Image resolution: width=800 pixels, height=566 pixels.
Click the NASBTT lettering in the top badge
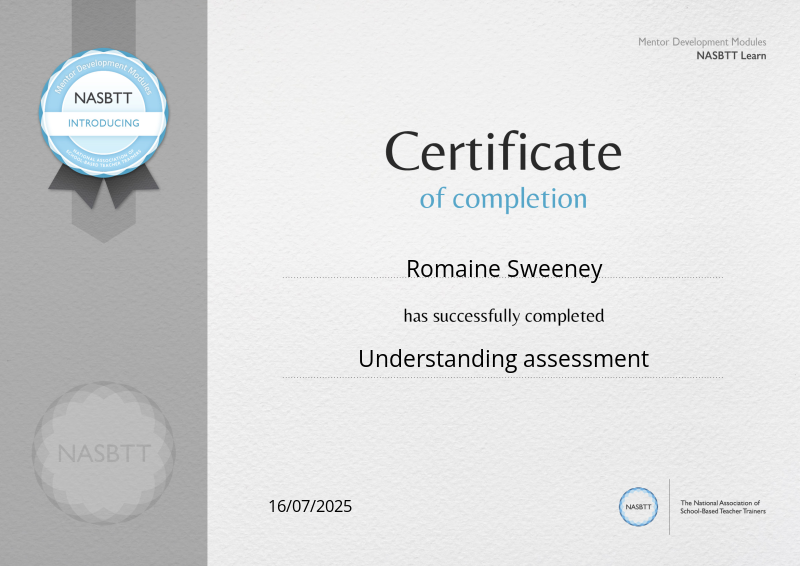pyautogui.click(x=104, y=100)
